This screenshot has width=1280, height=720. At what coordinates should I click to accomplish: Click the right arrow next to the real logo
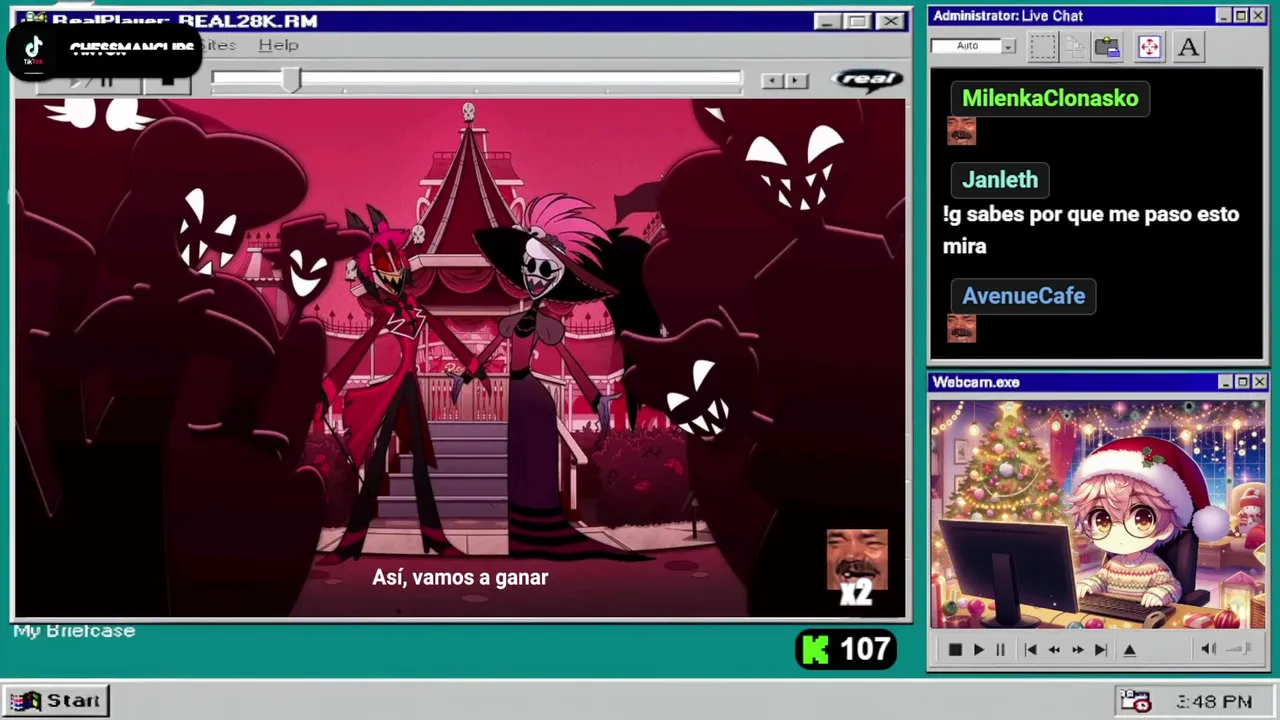coord(796,80)
